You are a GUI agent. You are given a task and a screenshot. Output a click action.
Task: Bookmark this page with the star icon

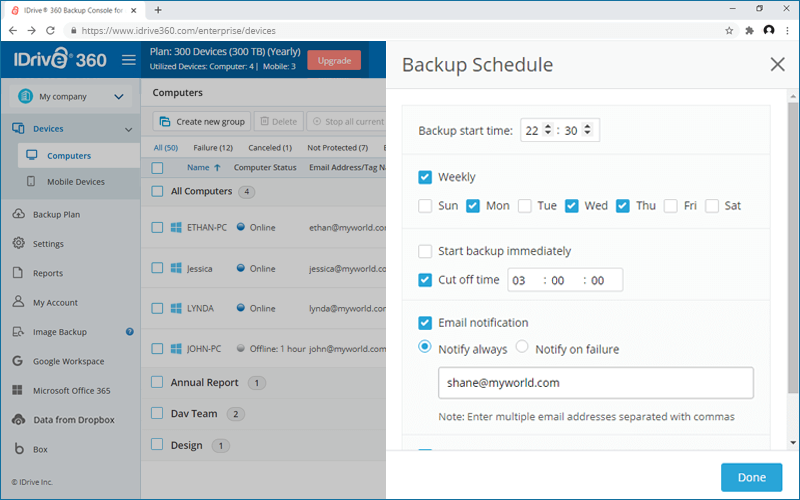point(729,31)
